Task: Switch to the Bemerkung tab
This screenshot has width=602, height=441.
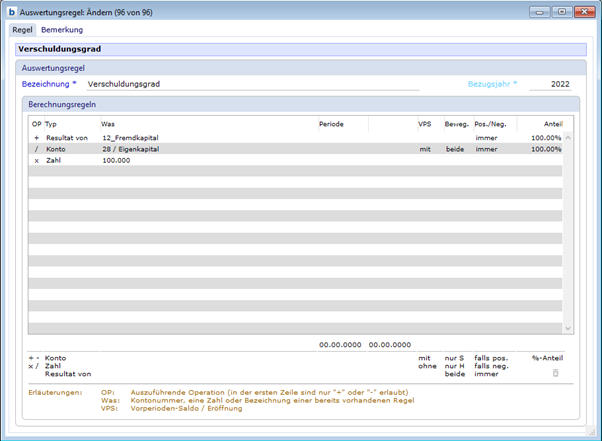Action: (62, 30)
